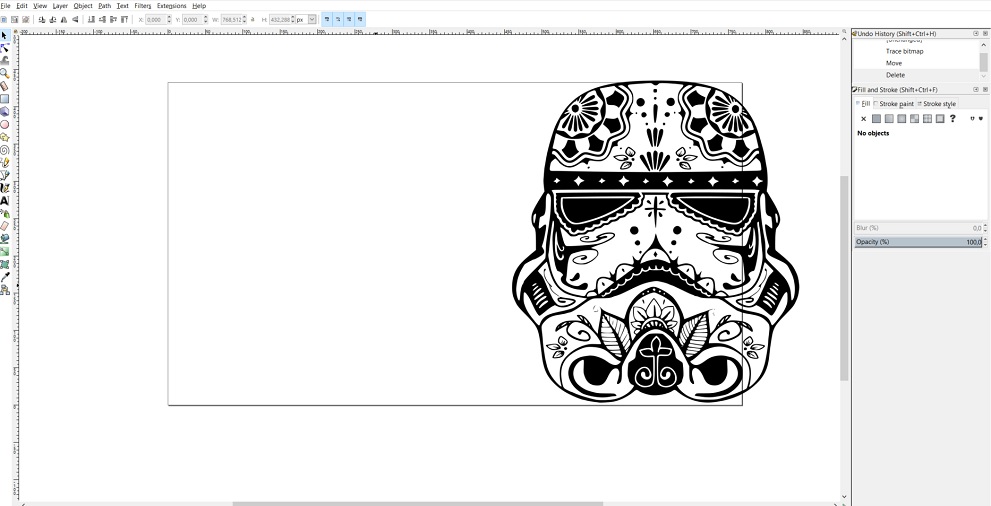Open the Extensions menu
The height and width of the screenshot is (506, 991).
pyautogui.click(x=172, y=6)
